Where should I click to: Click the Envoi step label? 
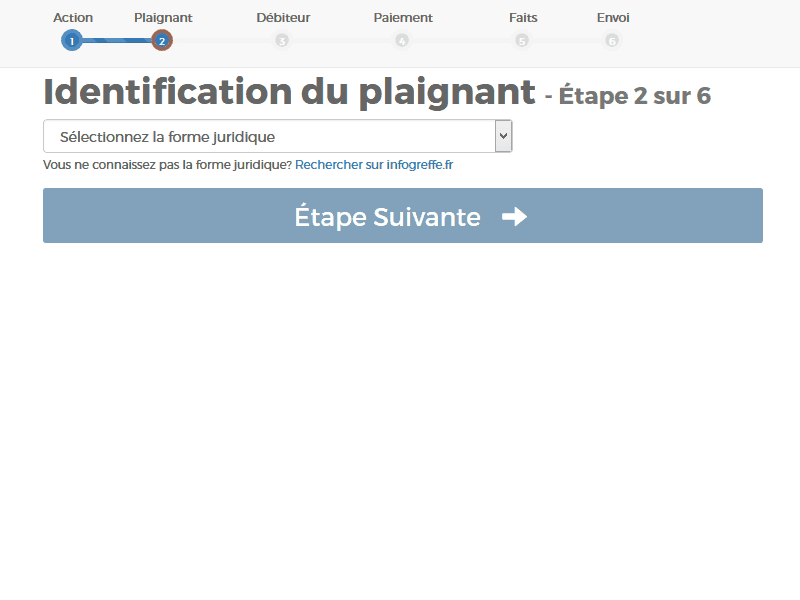click(612, 17)
